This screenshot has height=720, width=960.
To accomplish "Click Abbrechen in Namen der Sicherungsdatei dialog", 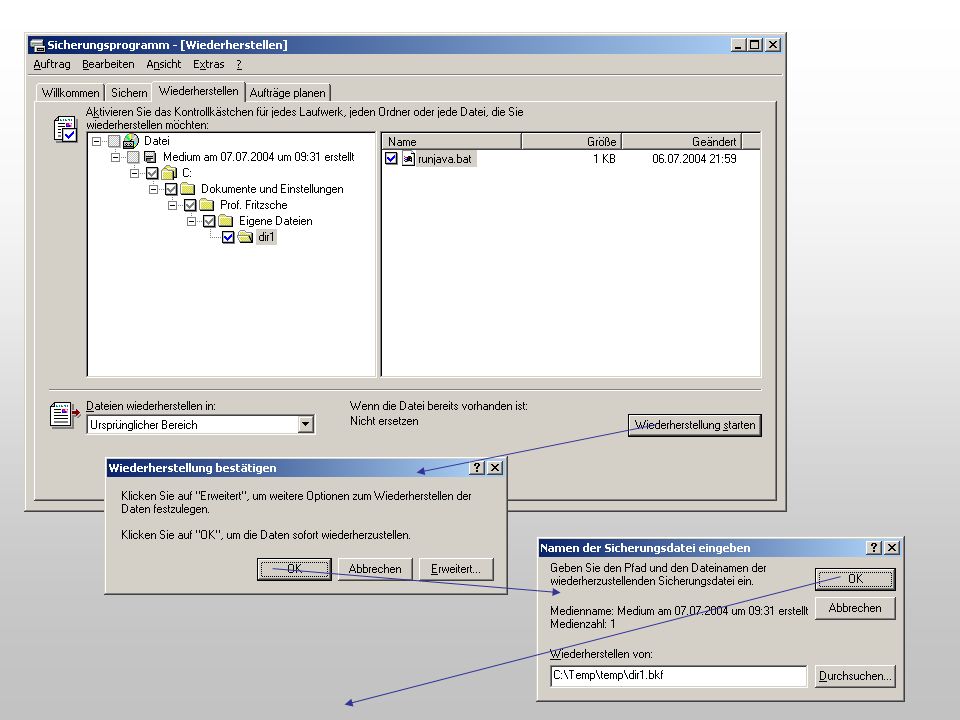I will [855, 608].
